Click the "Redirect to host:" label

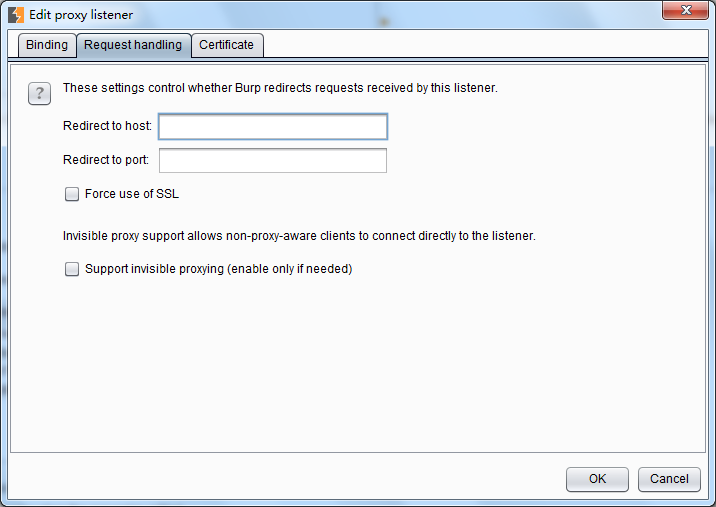[x=107, y=126]
